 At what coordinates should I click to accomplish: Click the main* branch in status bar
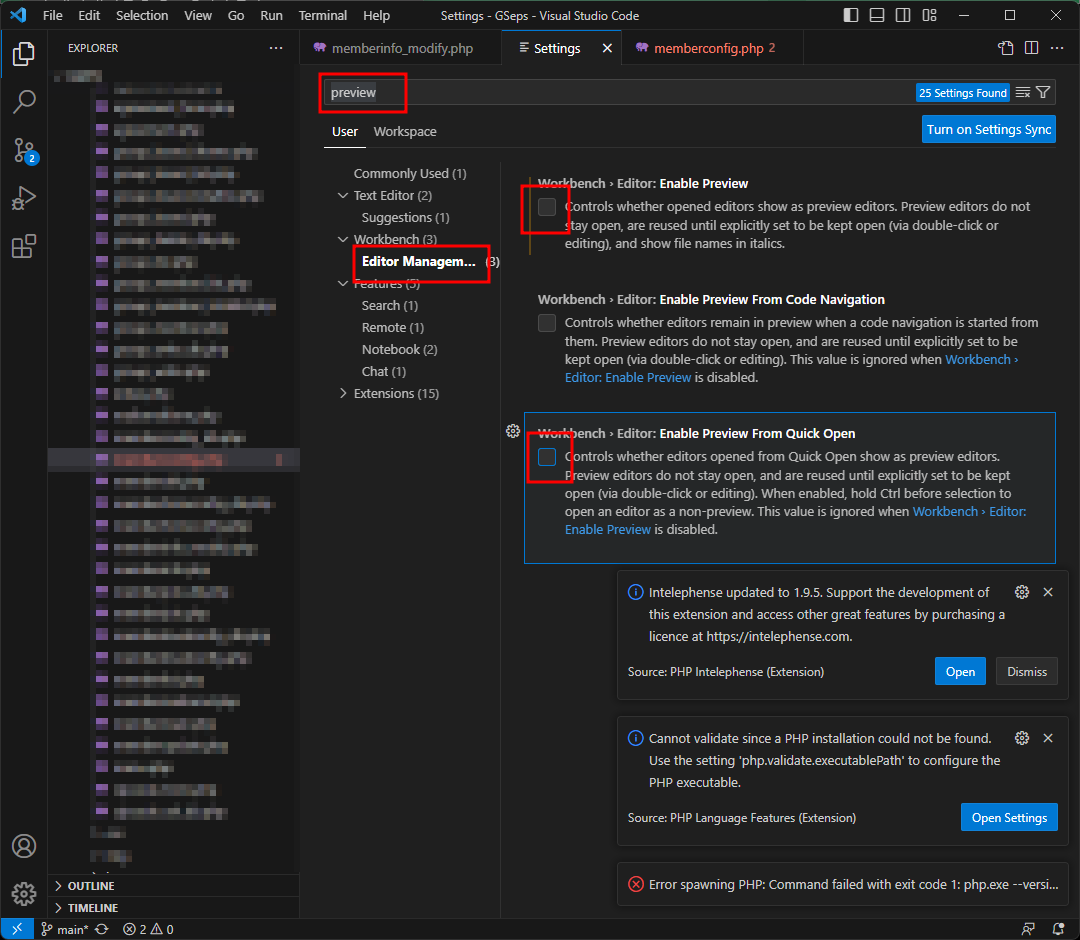click(x=65, y=929)
